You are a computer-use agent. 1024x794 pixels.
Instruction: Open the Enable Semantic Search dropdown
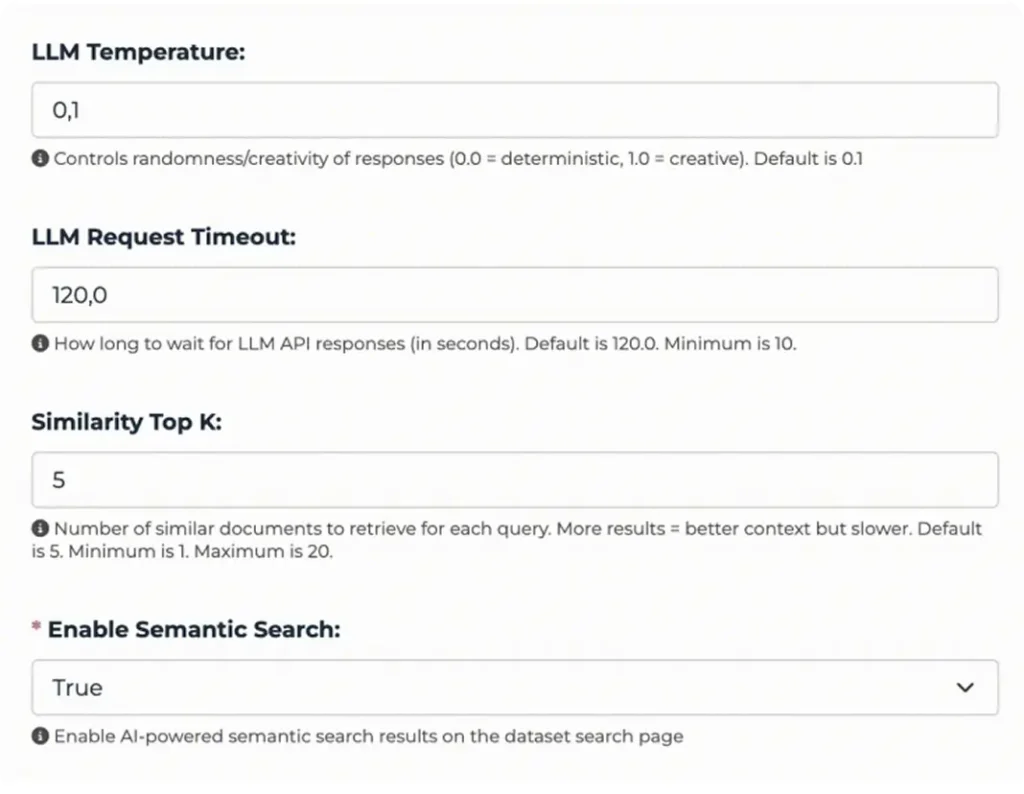[515, 688]
